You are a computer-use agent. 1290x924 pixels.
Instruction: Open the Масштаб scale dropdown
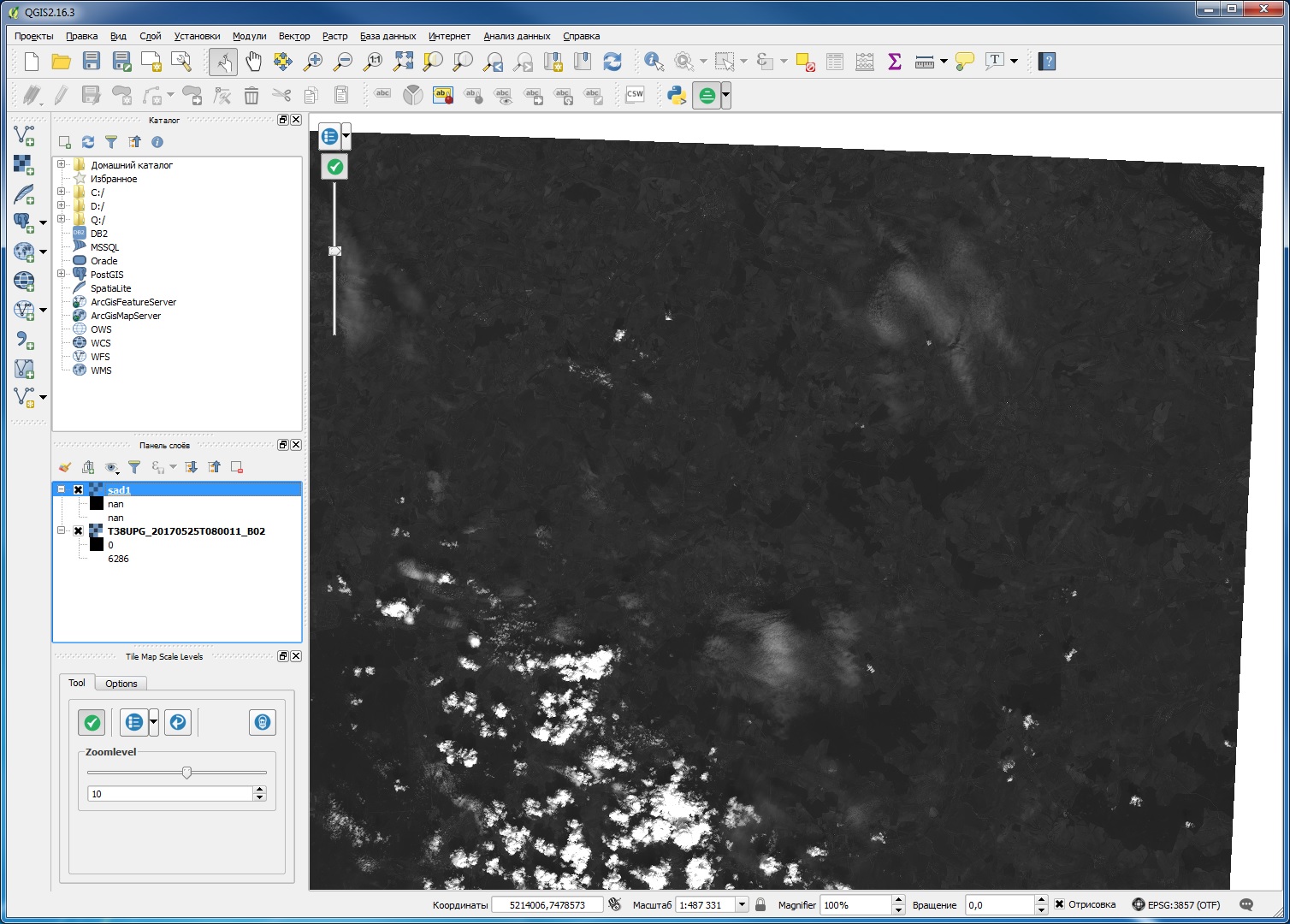[741, 904]
